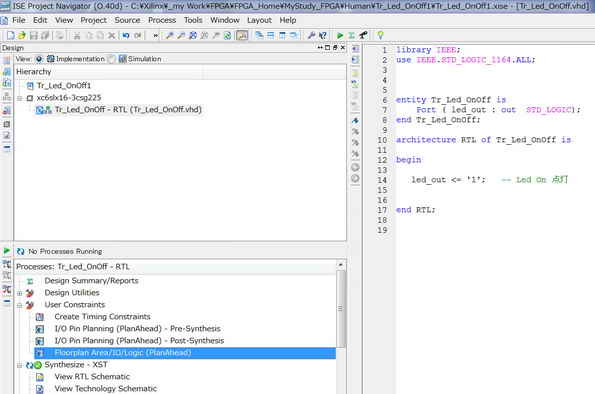Viewport: 595px width, 394px height.
Task: Click the highlighted pressed toolbar toggle icon
Action: tap(242, 36)
